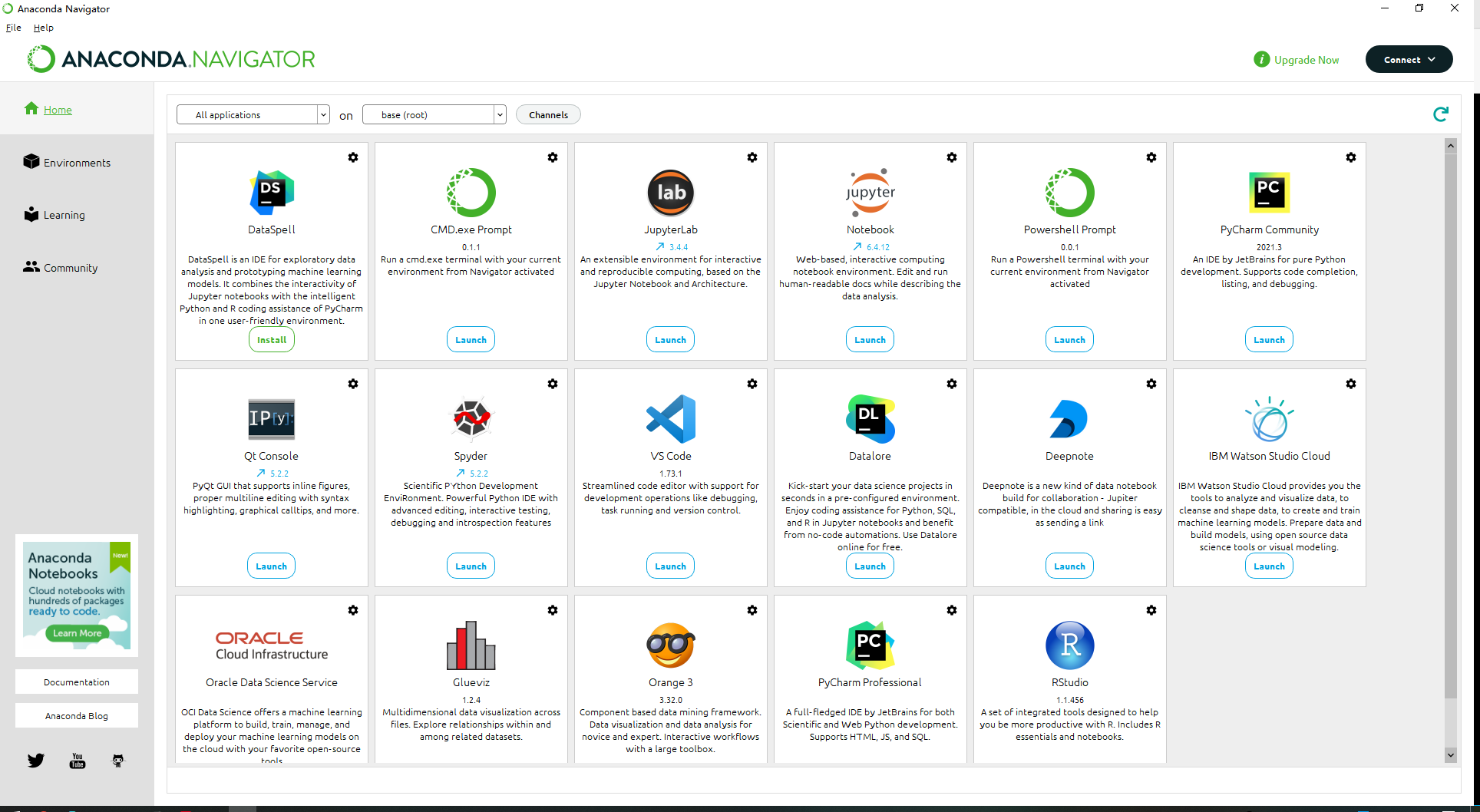Image resolution: width=1480 pixels, height=812 pixels.
Task: Open the Documentation button
Action: (77, 682)
